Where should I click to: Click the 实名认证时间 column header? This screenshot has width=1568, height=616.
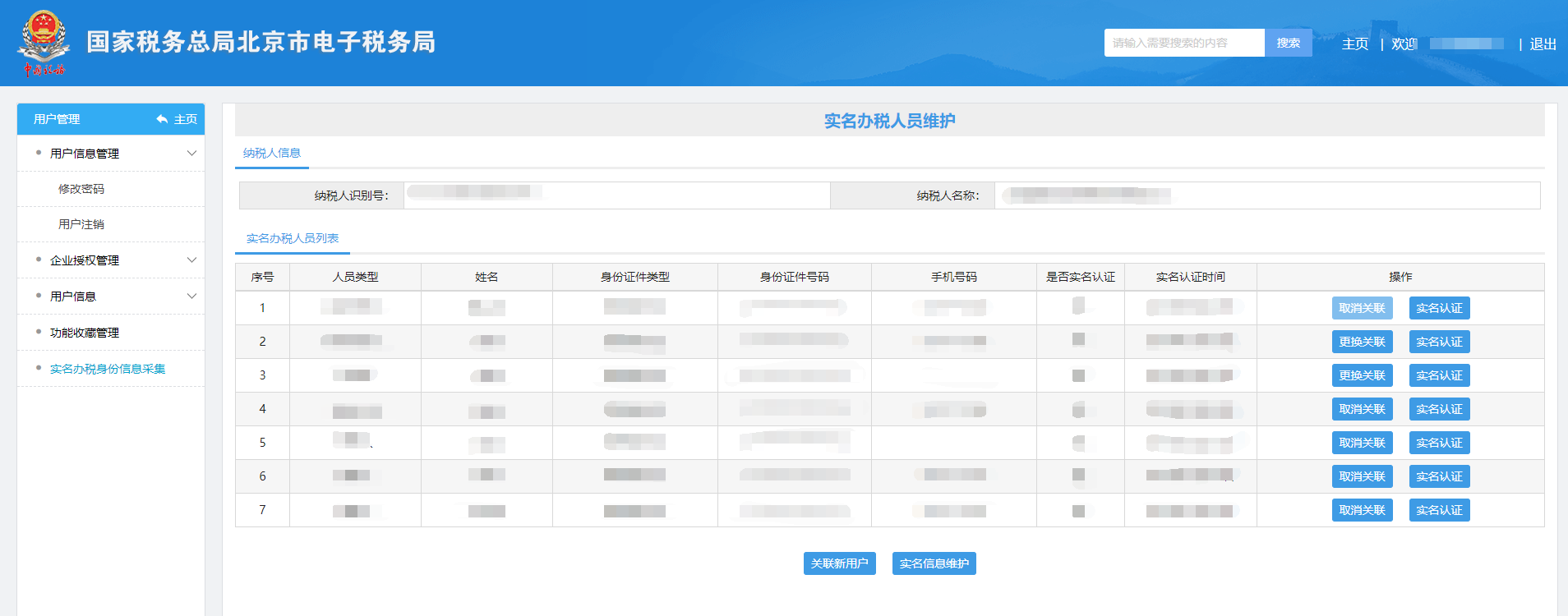click(1191, 277)
